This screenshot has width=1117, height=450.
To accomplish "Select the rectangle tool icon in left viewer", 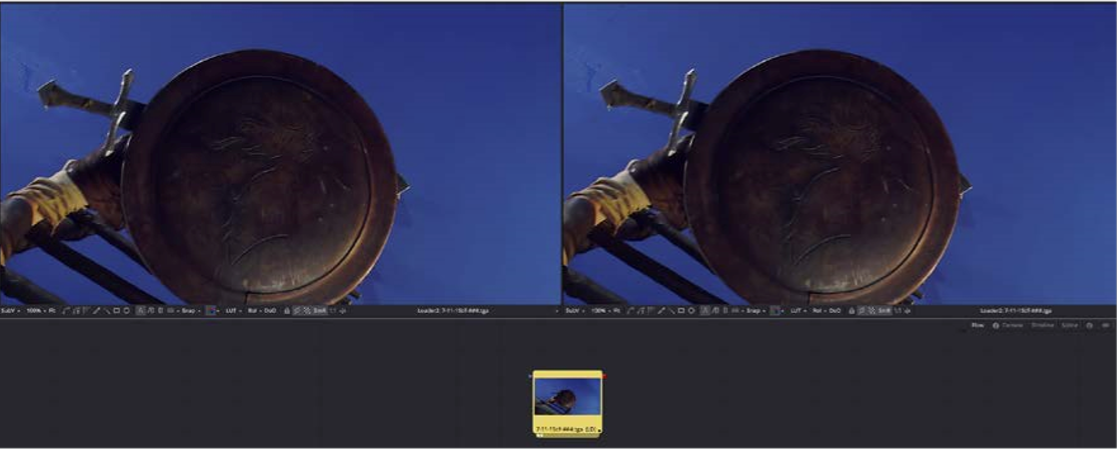I will point(115,311).
